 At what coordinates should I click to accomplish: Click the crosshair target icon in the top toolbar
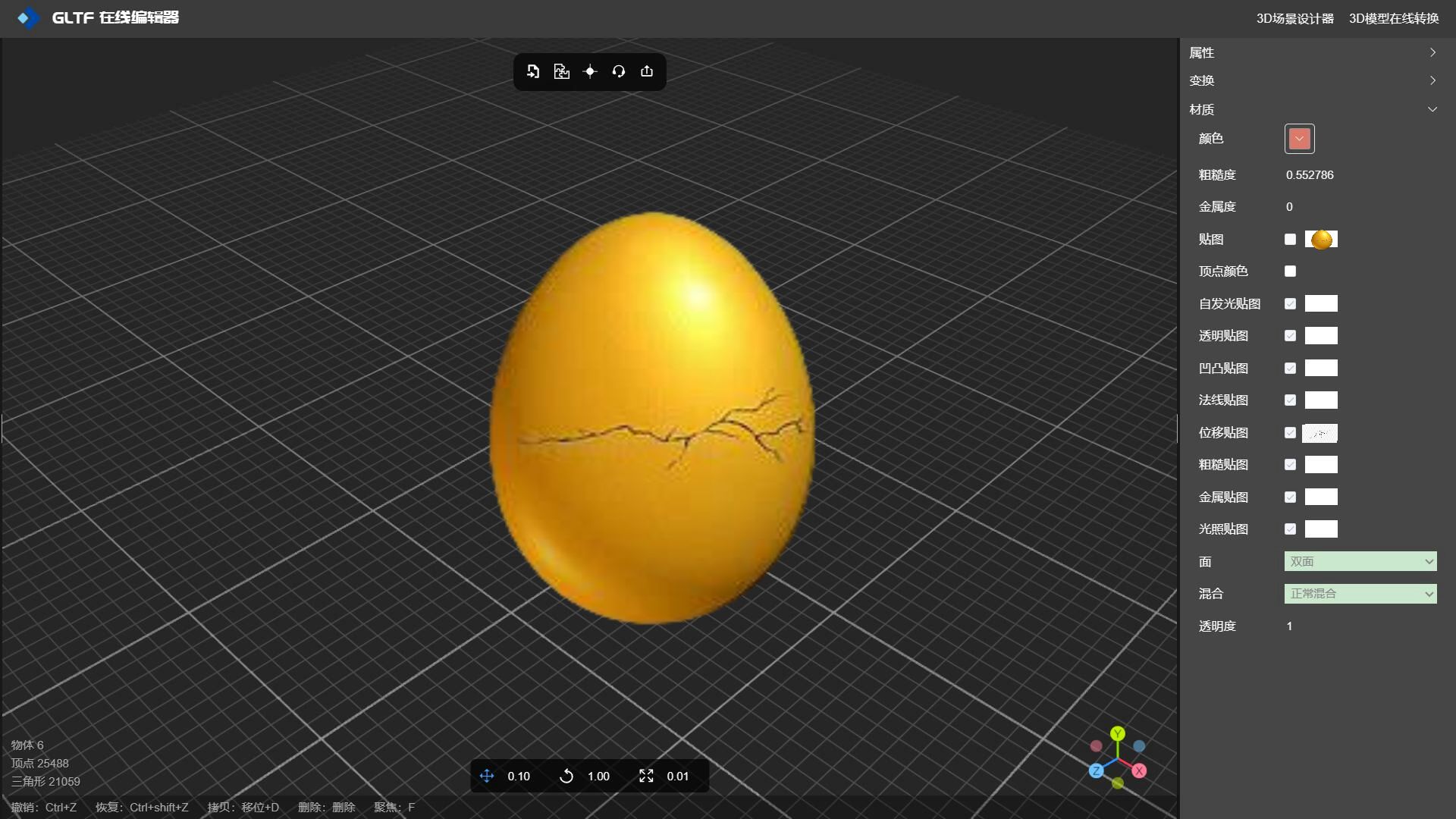point(590,71)
